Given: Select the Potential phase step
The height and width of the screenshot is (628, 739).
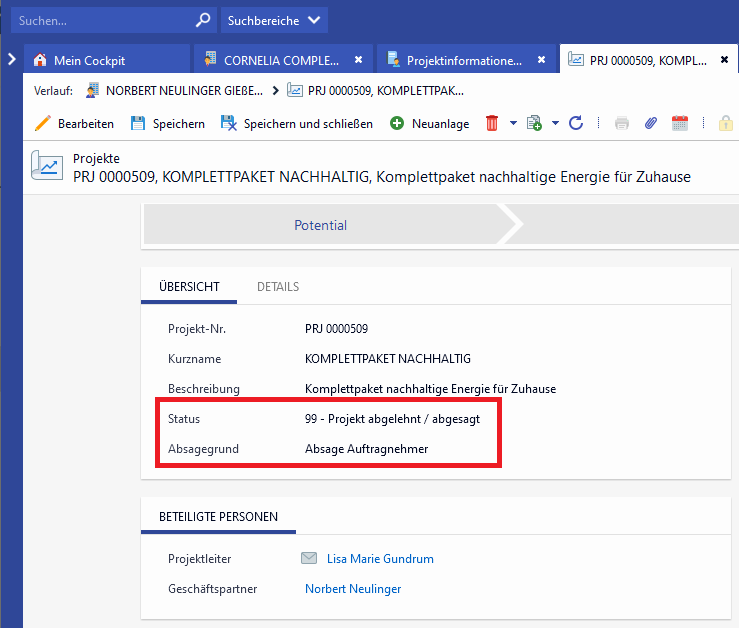Looking at the screenshot, I should click(x=320, y=226).
